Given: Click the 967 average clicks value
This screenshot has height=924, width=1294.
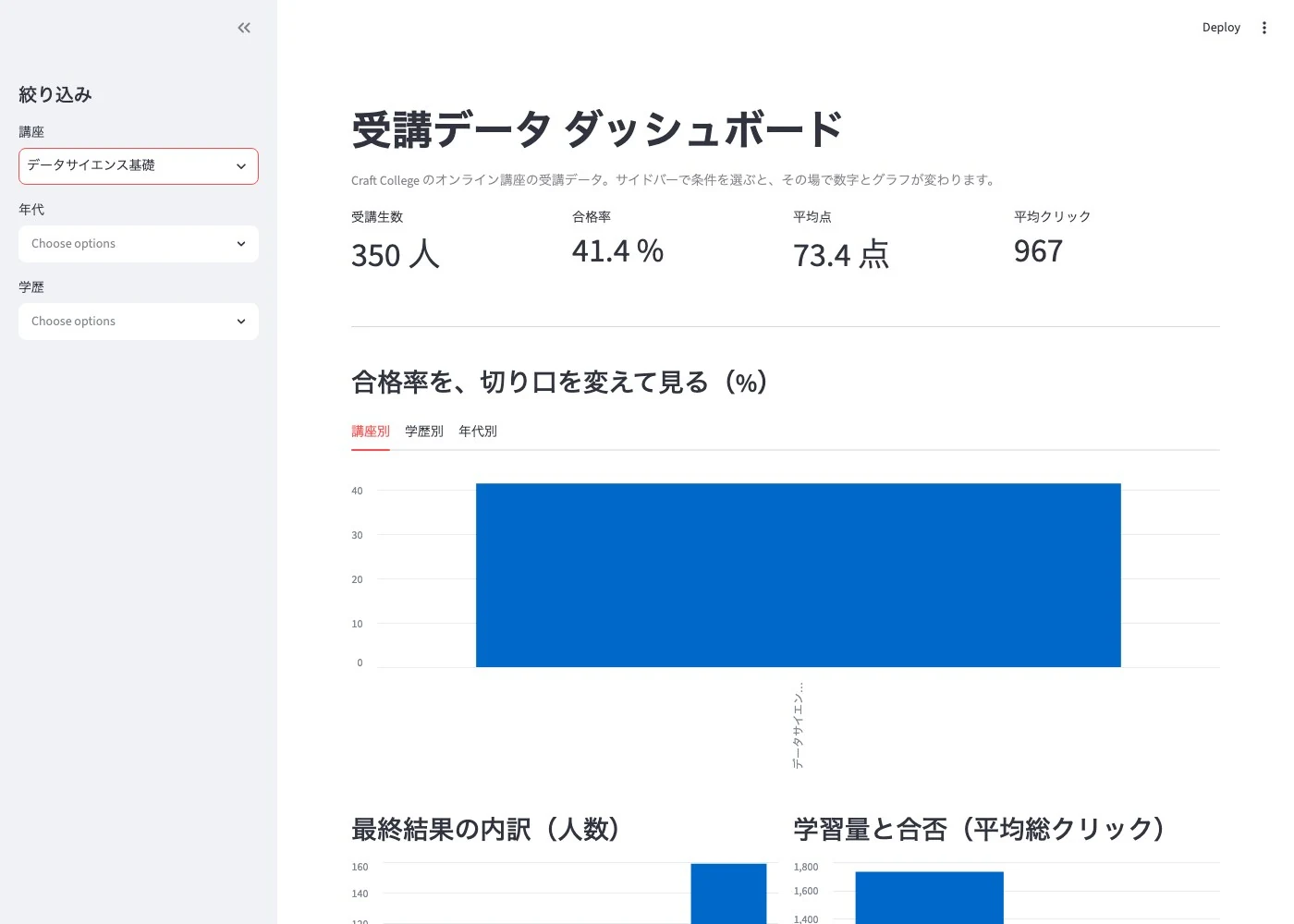Looking at the screenshot, I should coord(1039,251).
